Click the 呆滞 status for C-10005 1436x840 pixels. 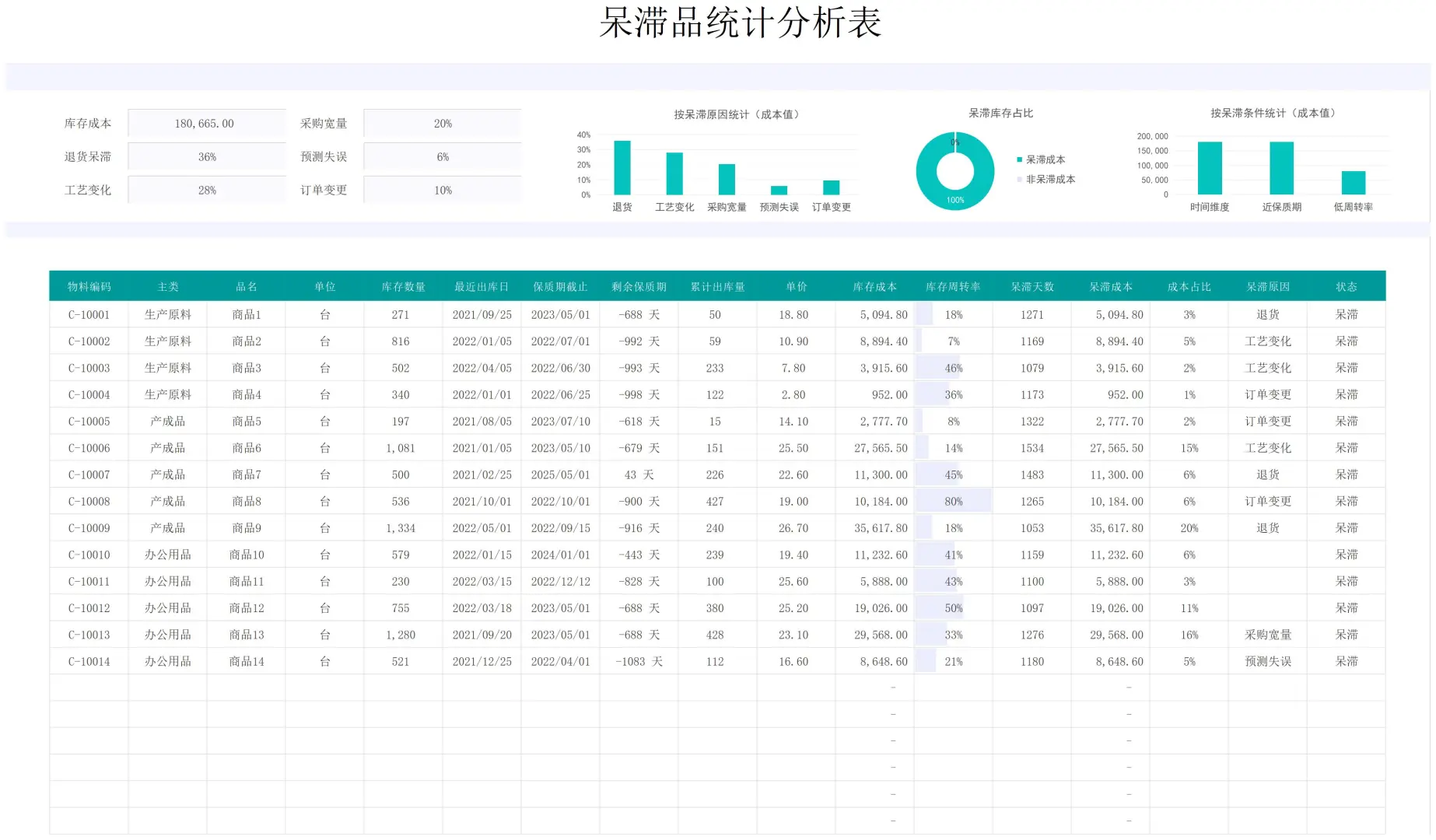point(1347,422)
